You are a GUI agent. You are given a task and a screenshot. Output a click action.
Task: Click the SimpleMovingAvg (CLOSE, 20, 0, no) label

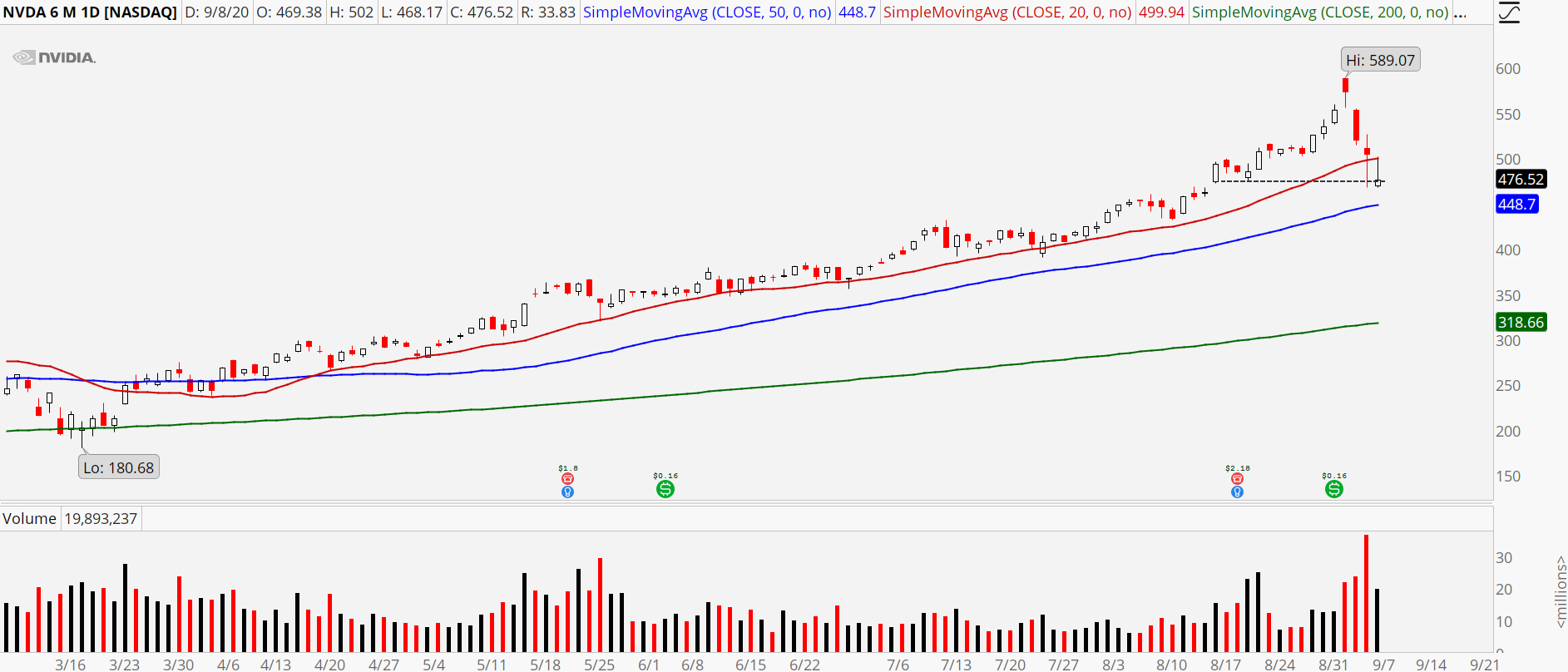point(1007,12)
